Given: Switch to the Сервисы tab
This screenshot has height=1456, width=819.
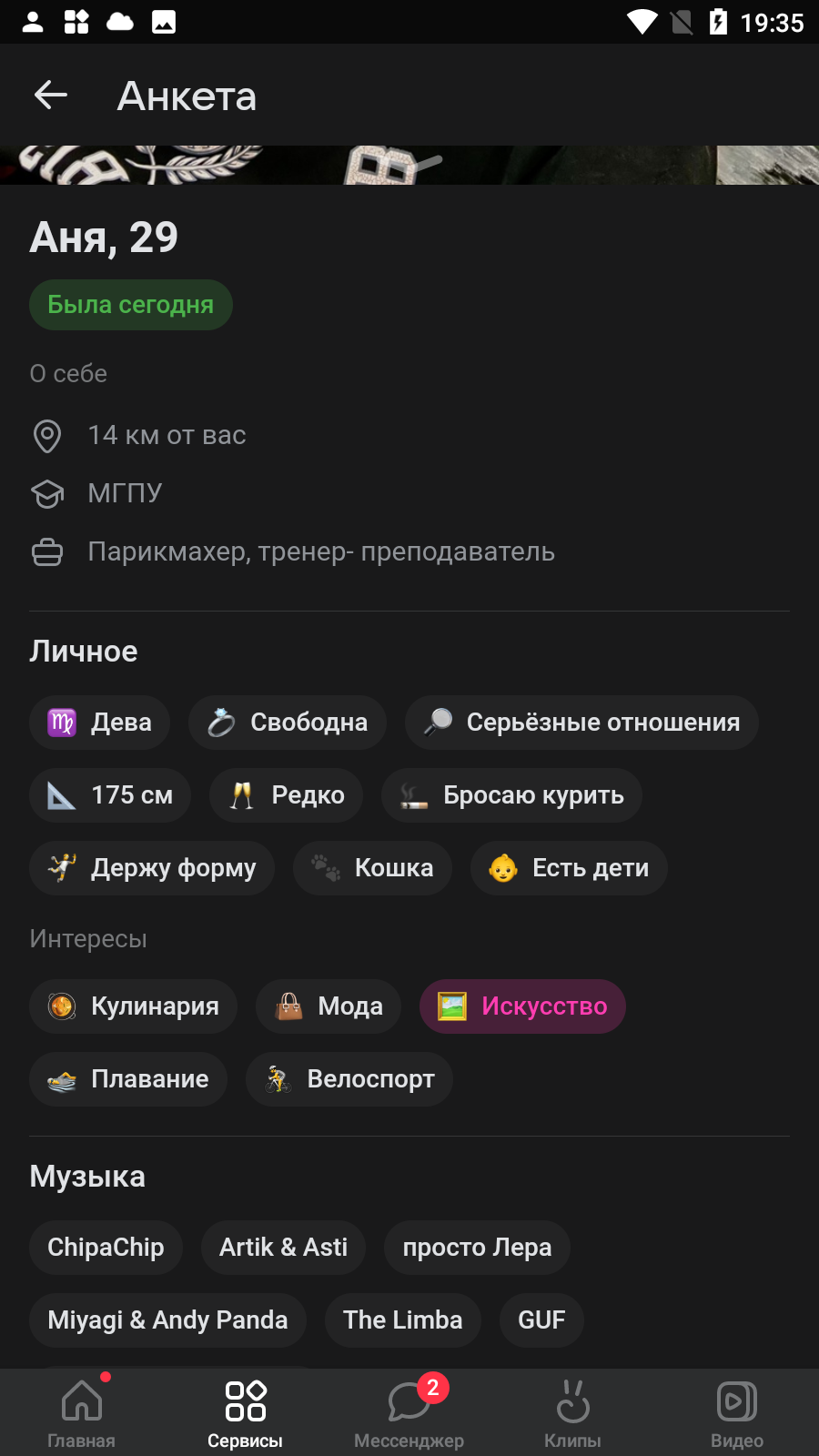Looking at the screenshot, I should click(246, 1412).
